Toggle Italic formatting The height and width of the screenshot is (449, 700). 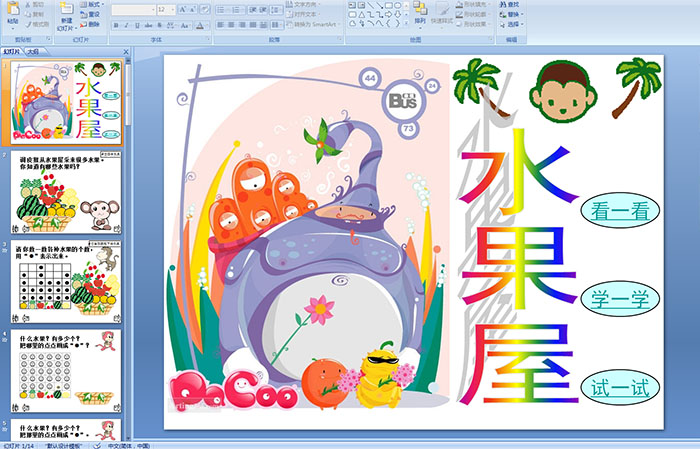coord(127,25)
